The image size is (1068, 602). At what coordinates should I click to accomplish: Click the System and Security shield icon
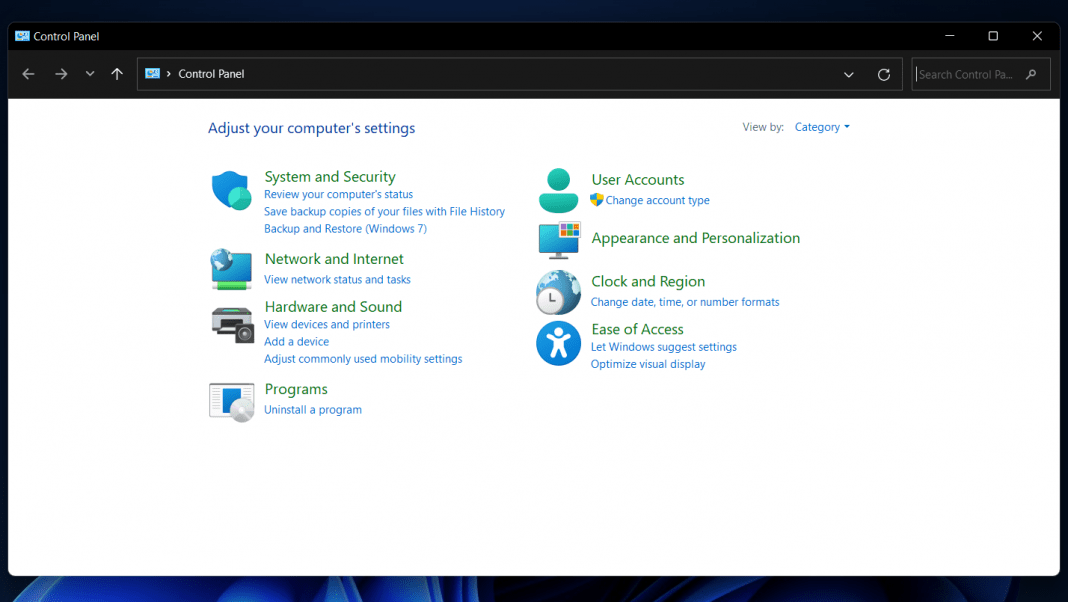(x=231, y=190)
